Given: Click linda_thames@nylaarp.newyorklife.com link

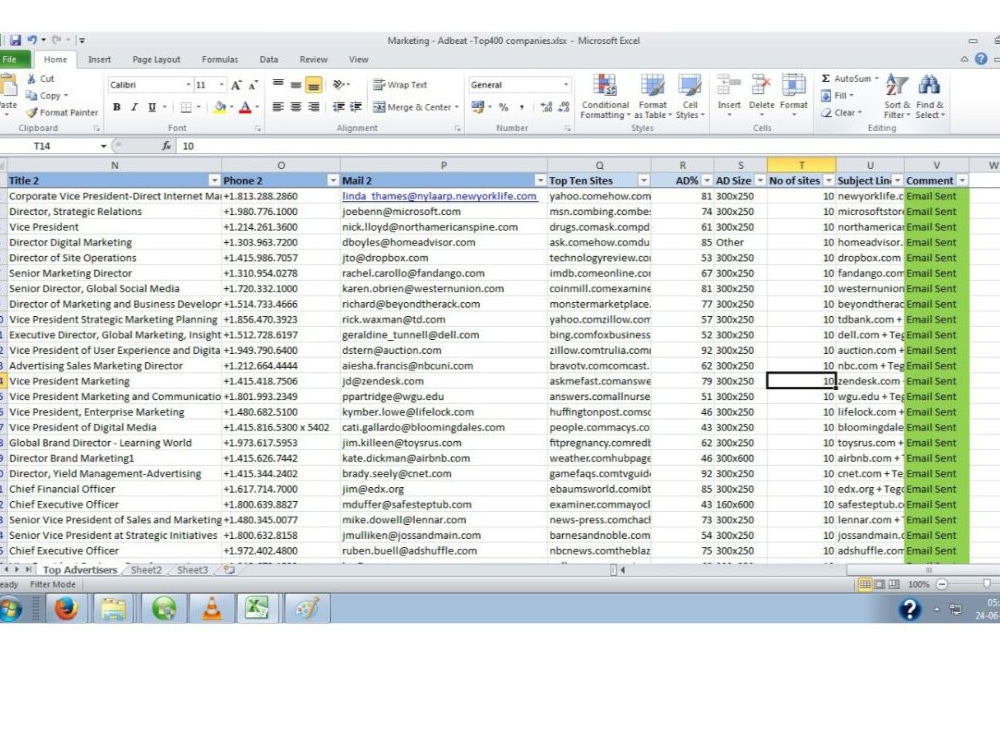Looking at the screenshot, I should click(439, 196).
